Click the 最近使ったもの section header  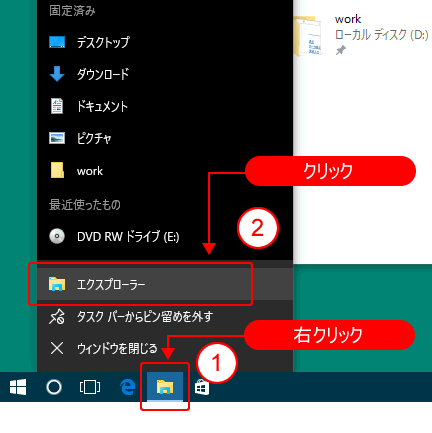(85, 204)
